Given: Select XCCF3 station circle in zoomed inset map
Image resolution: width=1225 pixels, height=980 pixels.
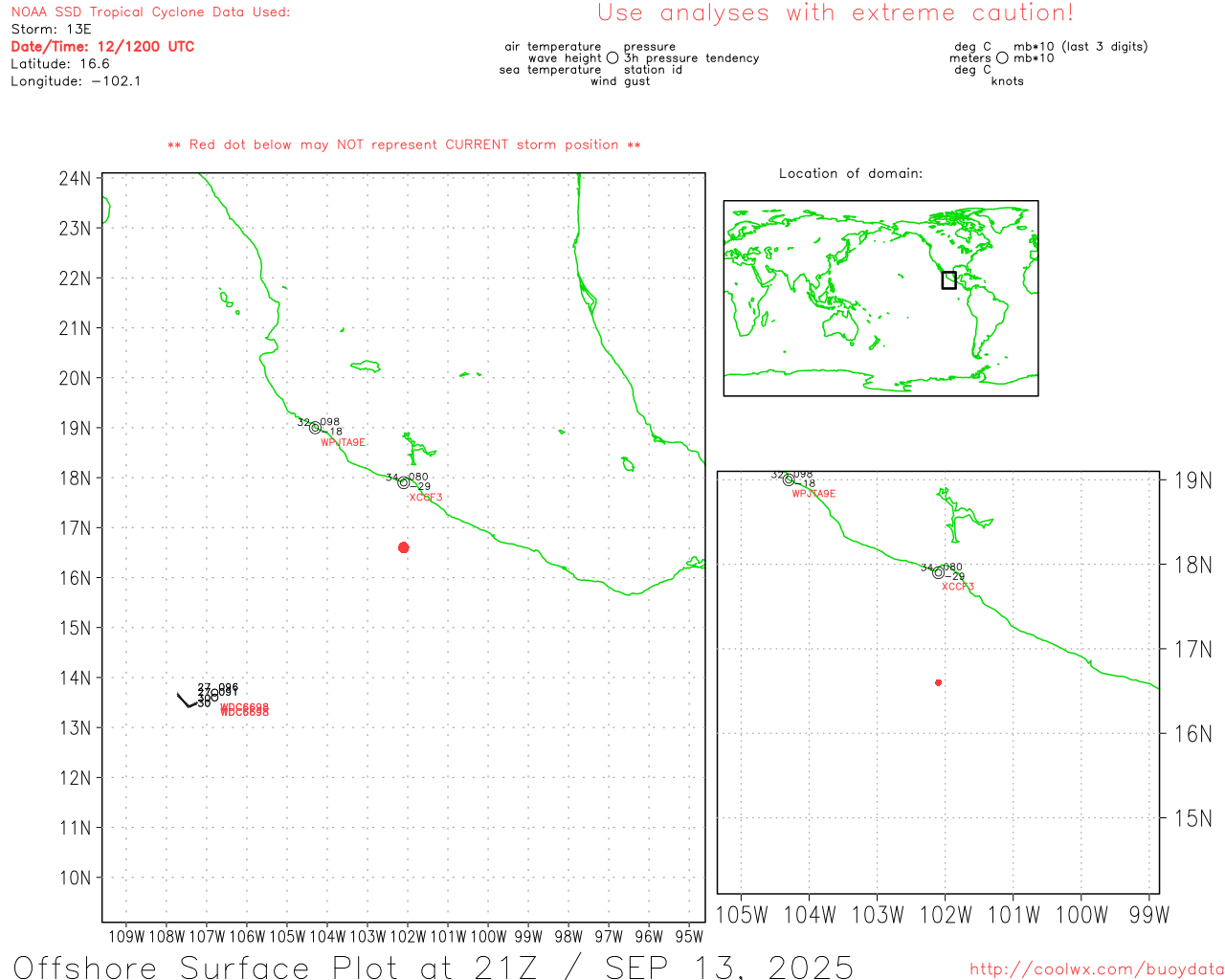Looking at the screenshot, I should click(938, 572).
